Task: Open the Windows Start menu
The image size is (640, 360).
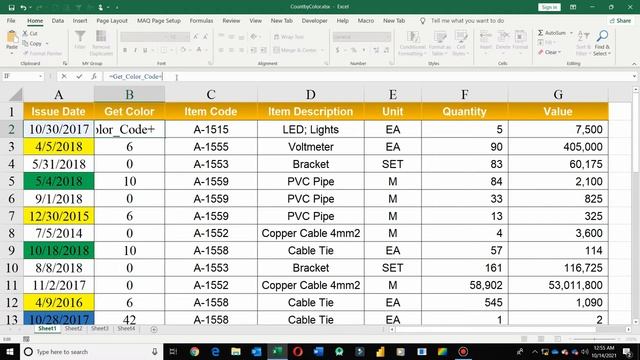Action: tap(10, 351)
